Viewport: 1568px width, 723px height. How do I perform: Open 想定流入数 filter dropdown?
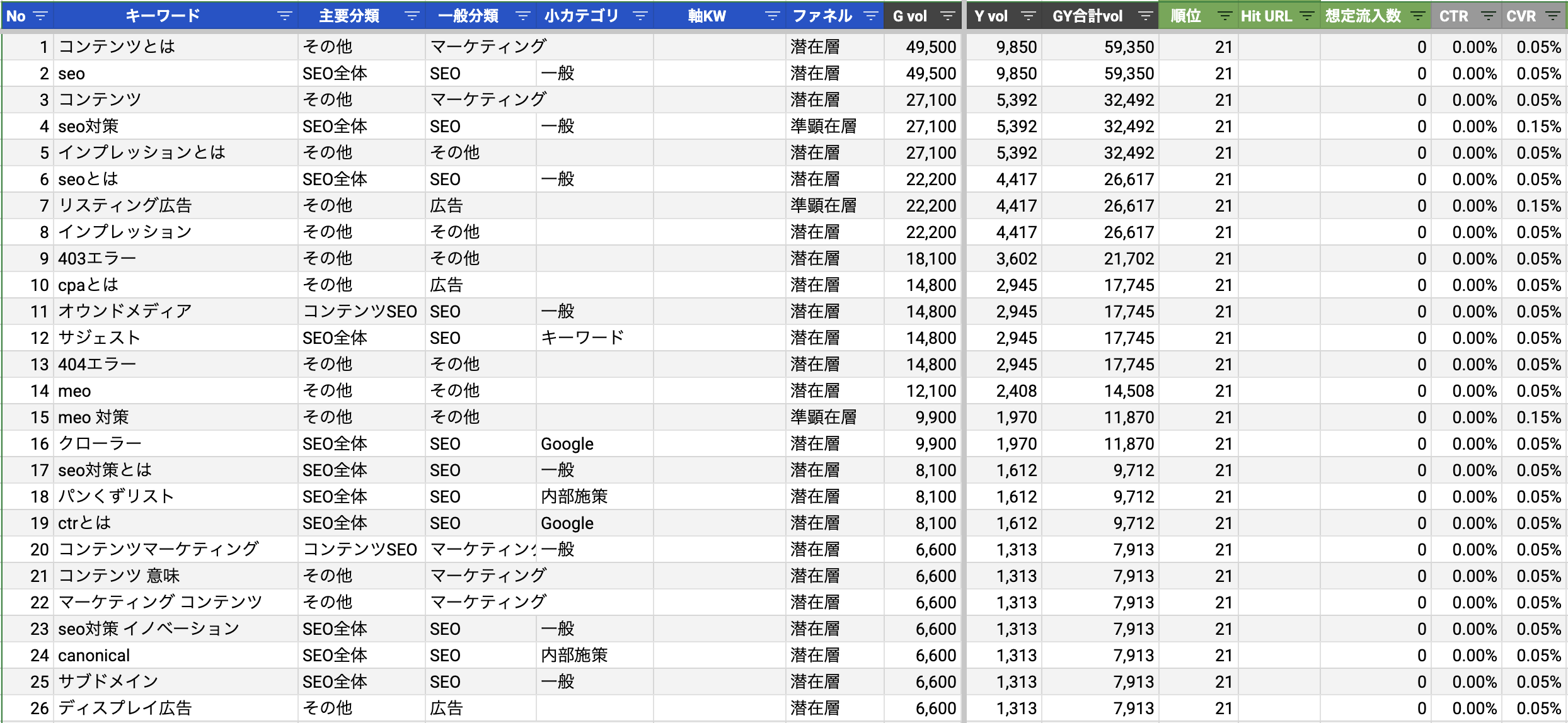pyautogui.click(x=1418, y=16)
